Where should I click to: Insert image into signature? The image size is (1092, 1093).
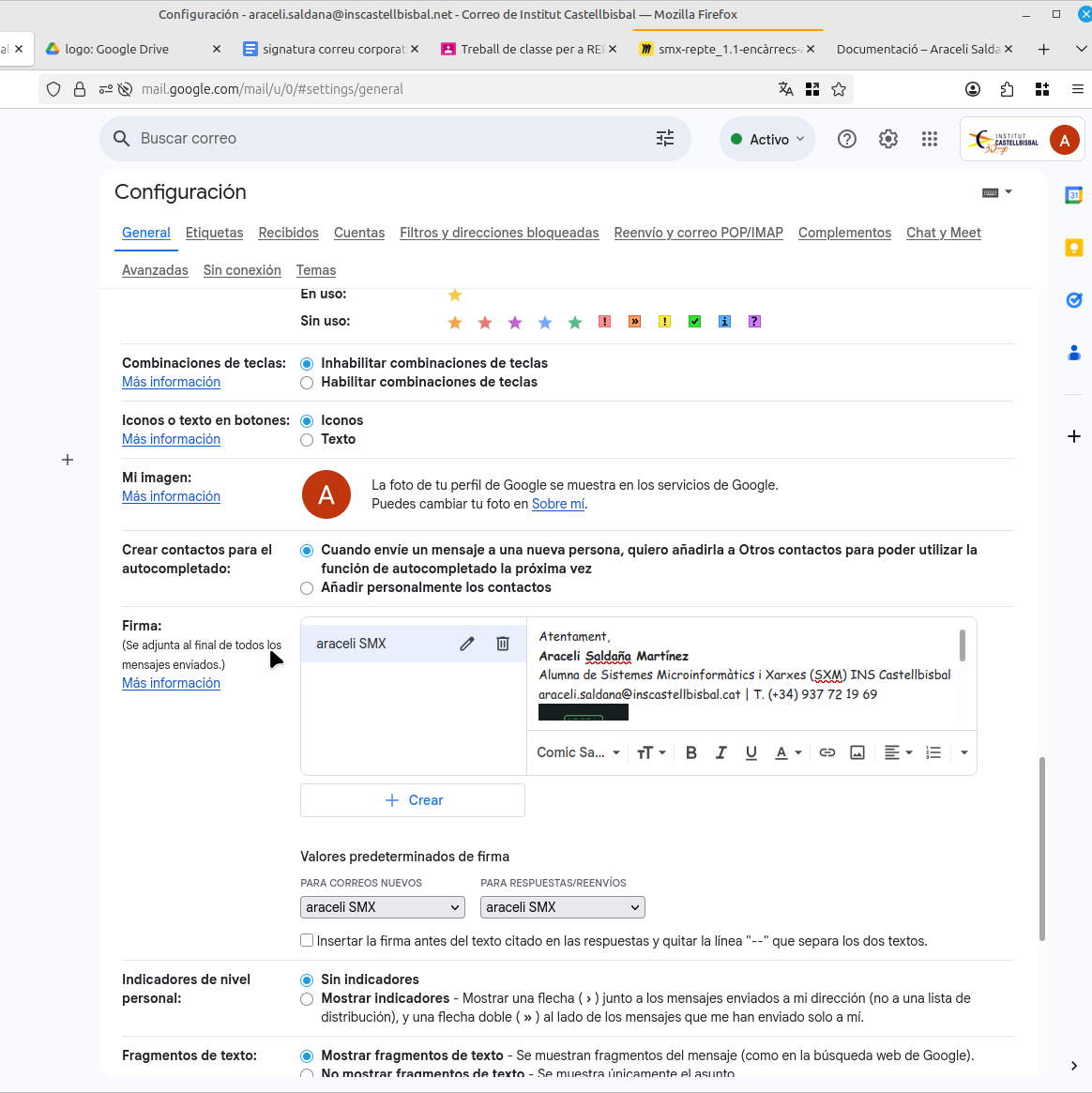point(857,752)
